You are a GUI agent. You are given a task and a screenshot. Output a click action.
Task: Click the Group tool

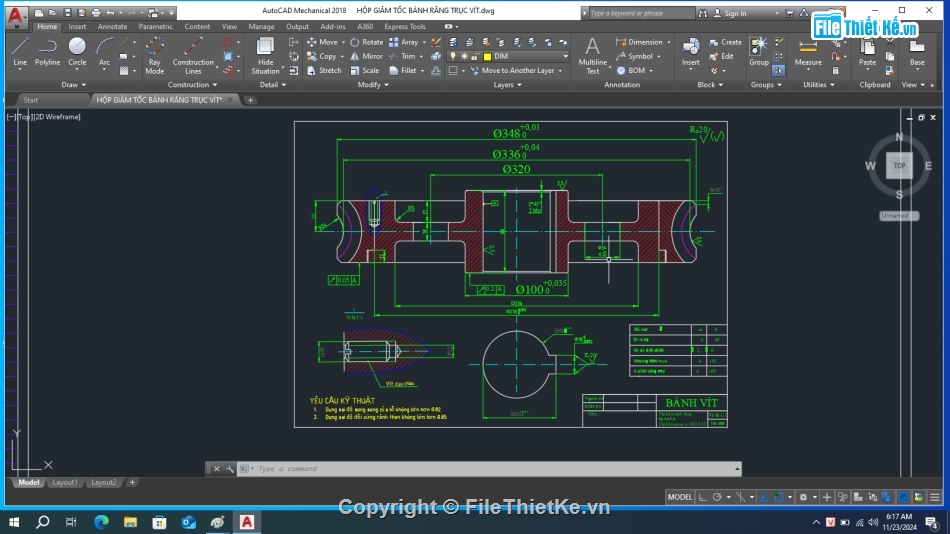pyautogui.click(x=759, y=52)
